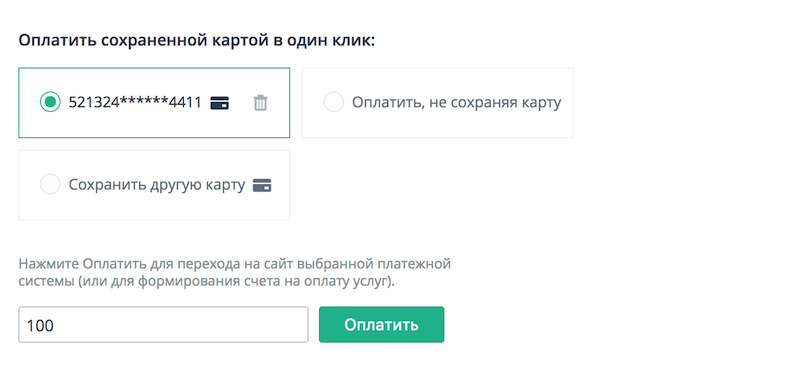The height and width of the screenshot is (368, 800).
Task: Focus the payment amount field showing 100
Action: [163, 325]
